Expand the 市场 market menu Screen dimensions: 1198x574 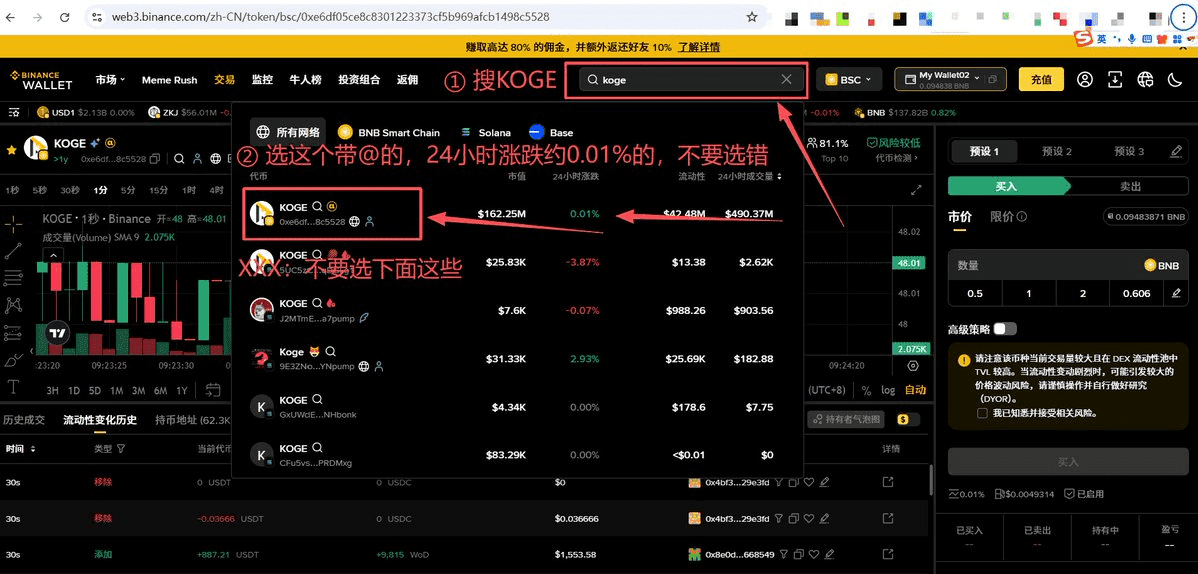111,80
